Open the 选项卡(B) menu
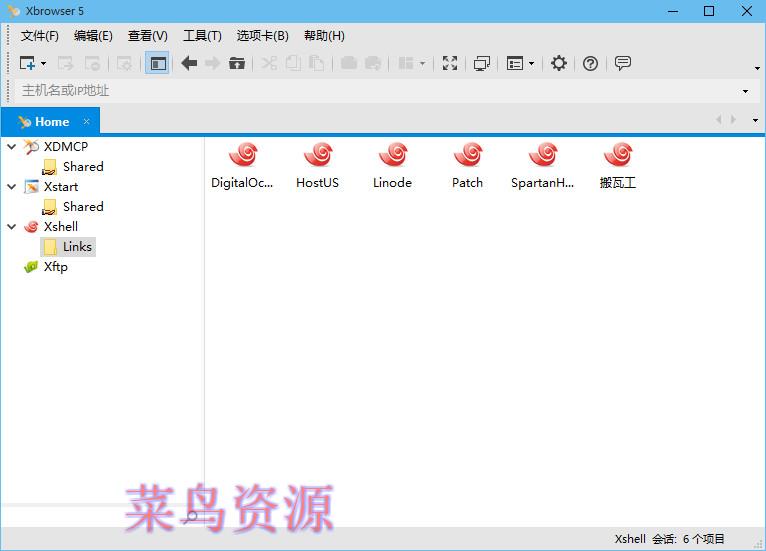 click(x=263, y=36)
